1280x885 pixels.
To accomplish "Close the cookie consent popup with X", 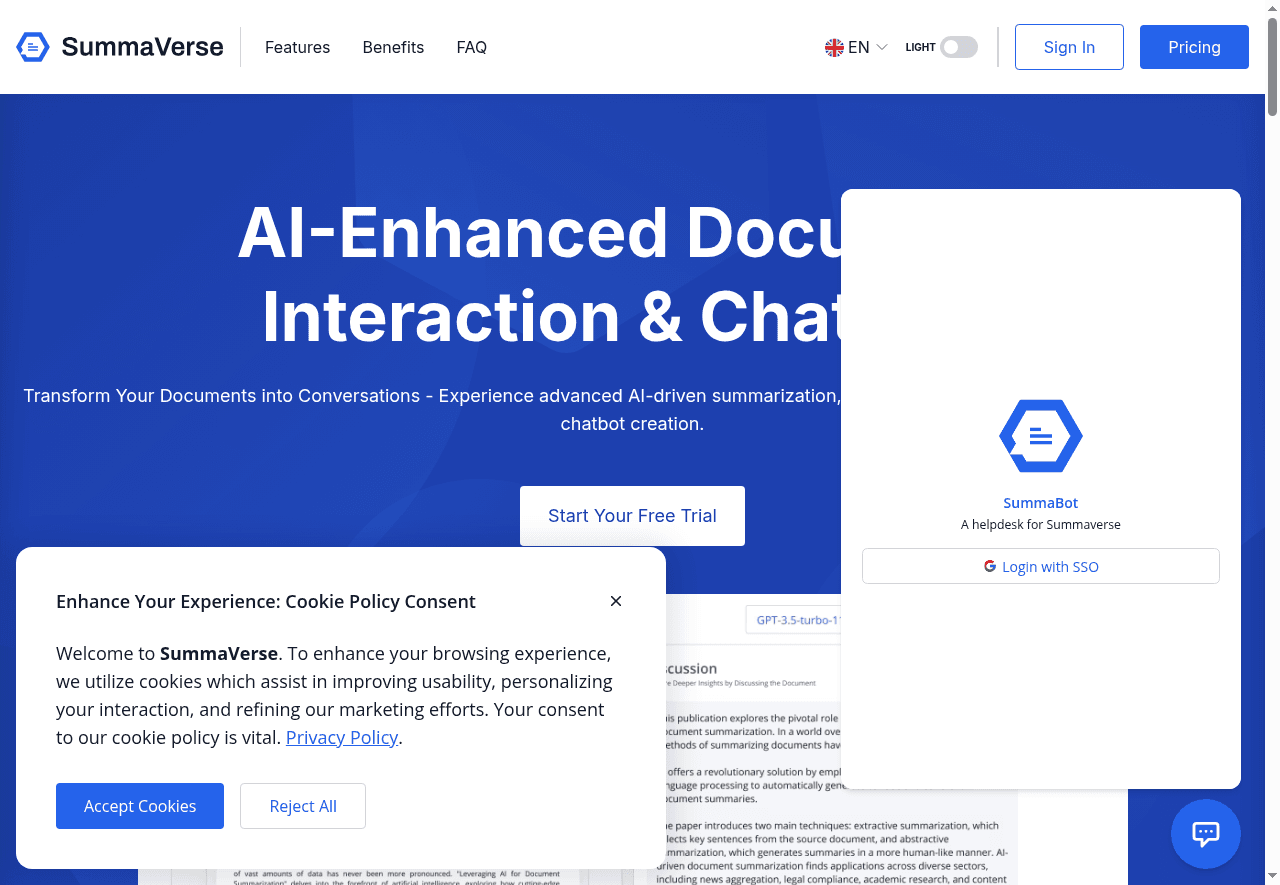I will point(616,601).
